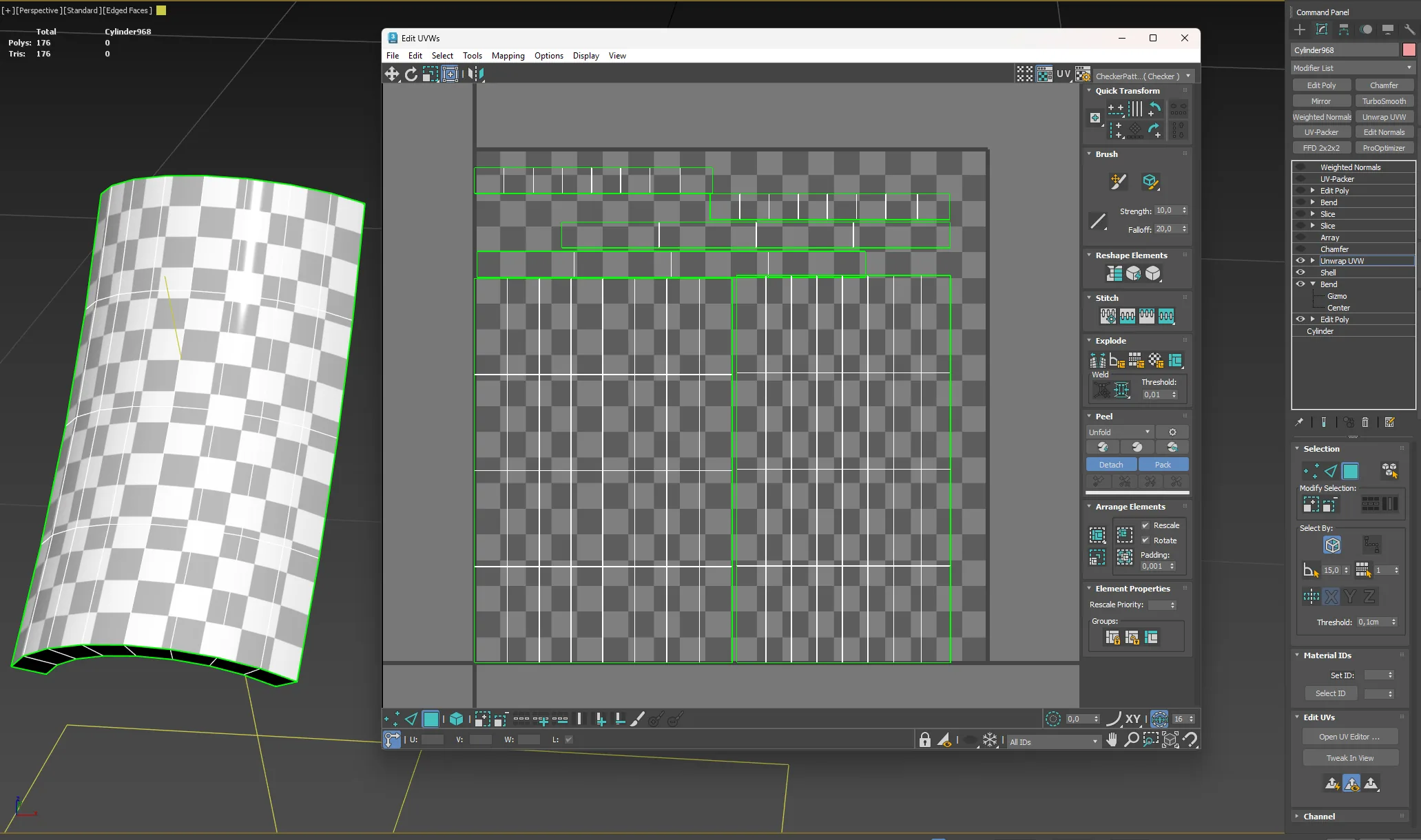Activate polygon sub-object mode in Selection rollout
The width and height of the screenshot is (1421, 840).
[x=1350, y=471]
